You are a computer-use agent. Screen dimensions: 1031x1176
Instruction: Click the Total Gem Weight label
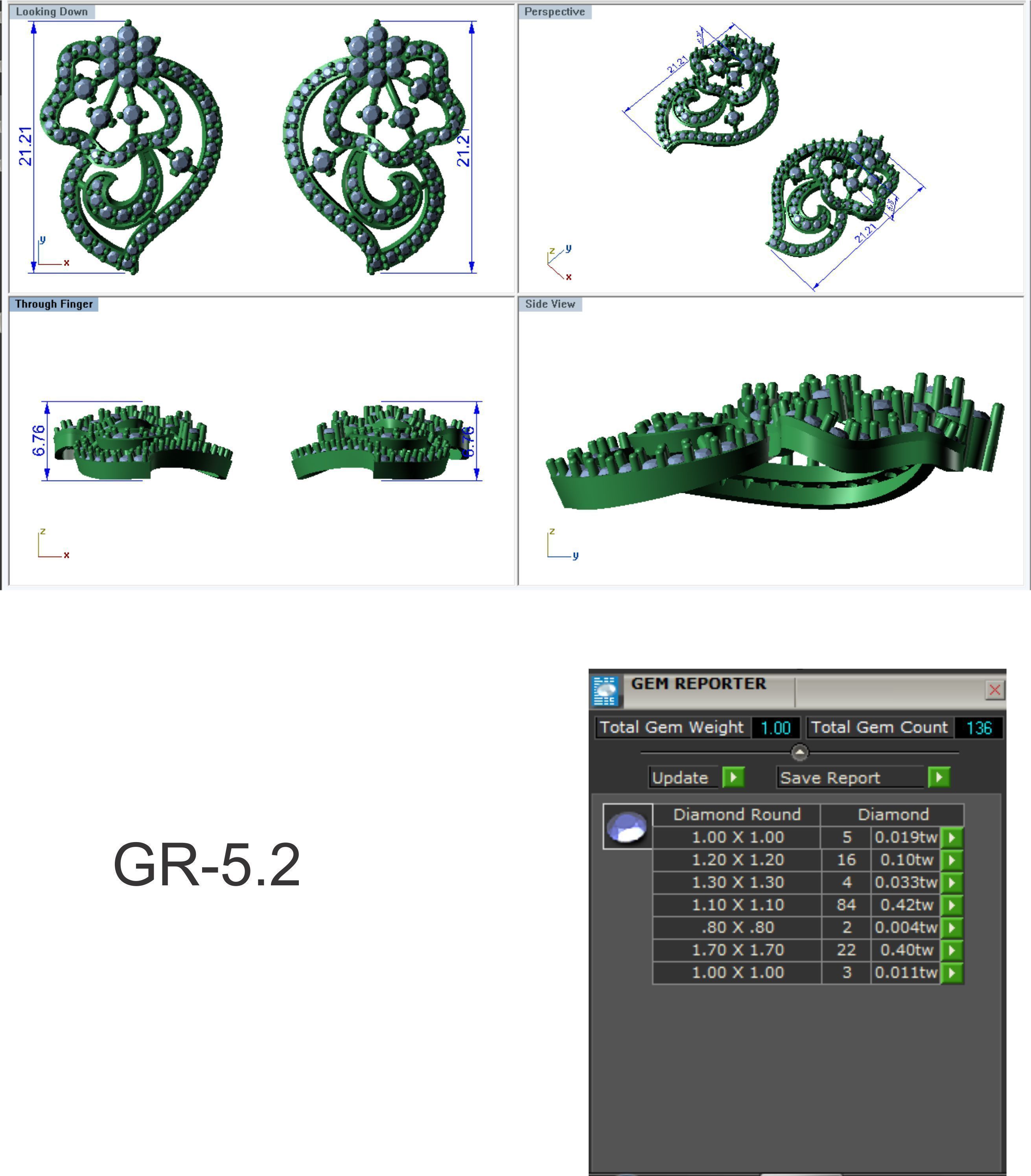(x=672, y=728)
